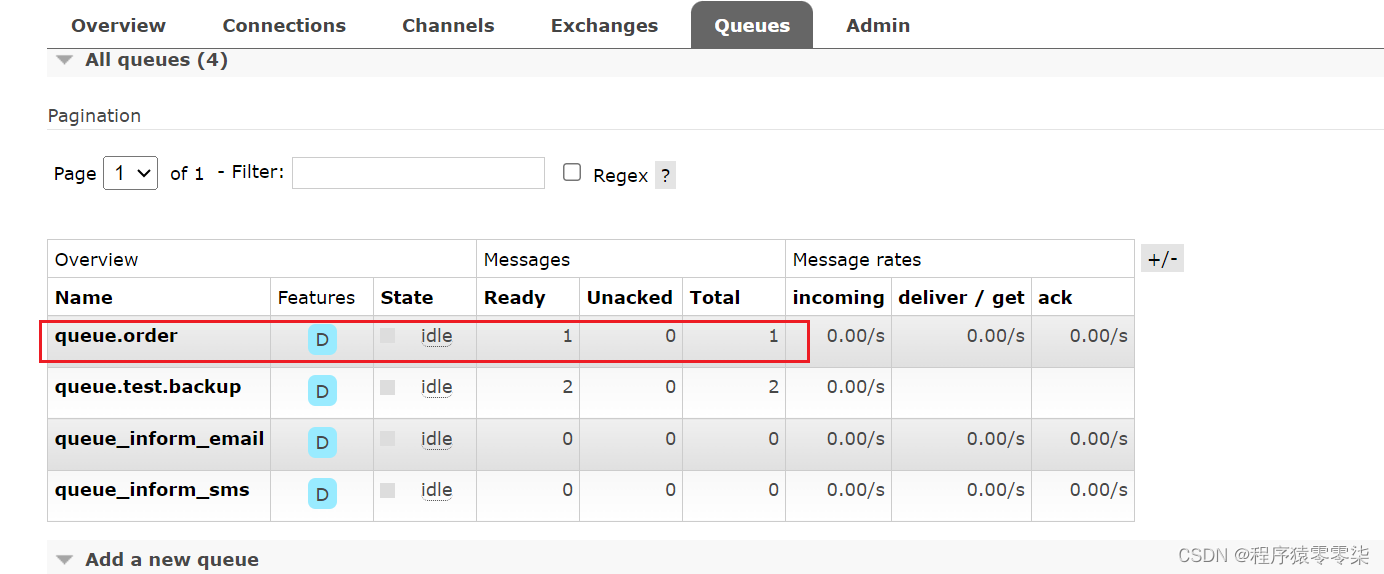Open the Regex help question mark
Viewport: 1384px width, 574px height.
[x=665, y=175]
